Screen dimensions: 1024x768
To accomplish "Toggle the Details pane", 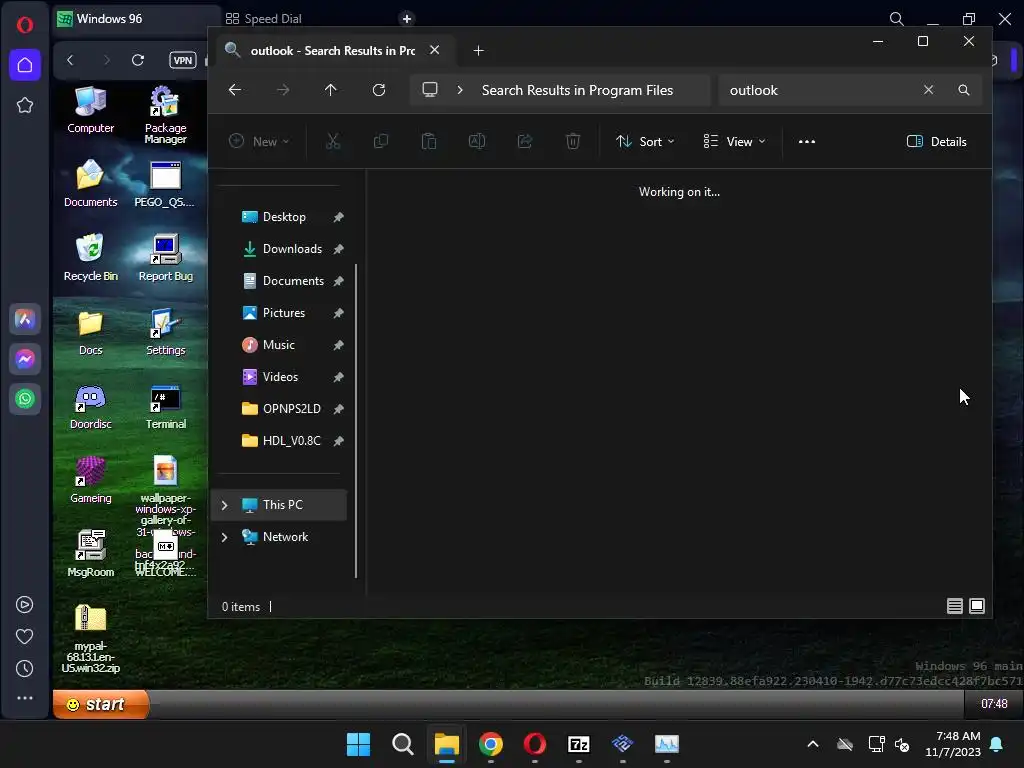I will point(936,141).
